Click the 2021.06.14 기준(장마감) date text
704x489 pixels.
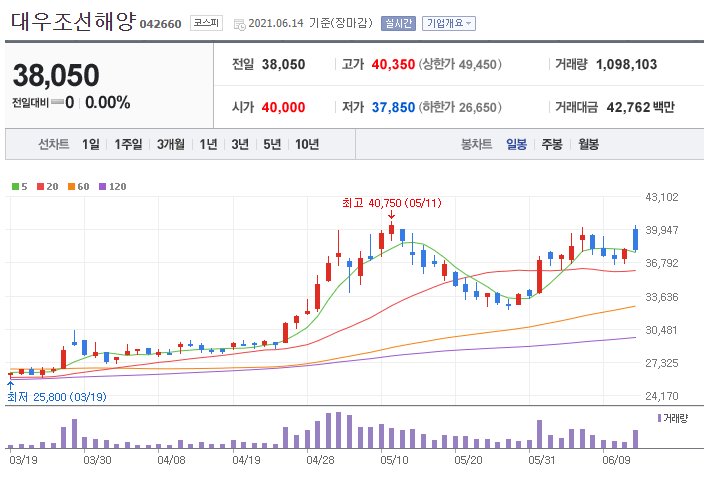311,23
